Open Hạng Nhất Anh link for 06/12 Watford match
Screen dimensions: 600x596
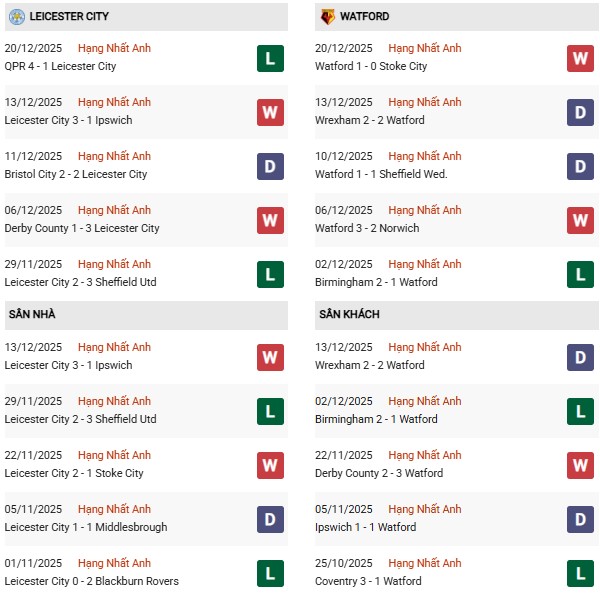click(425, 210)
